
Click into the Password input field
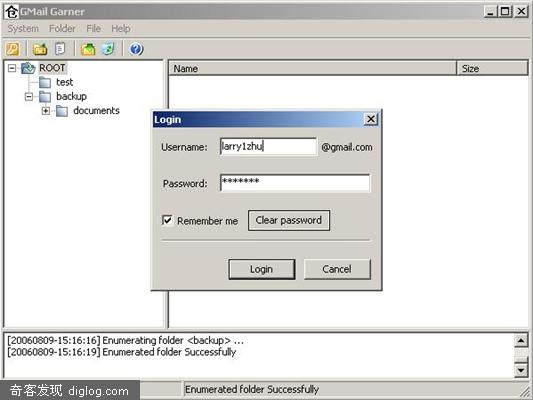click(295, 183)
